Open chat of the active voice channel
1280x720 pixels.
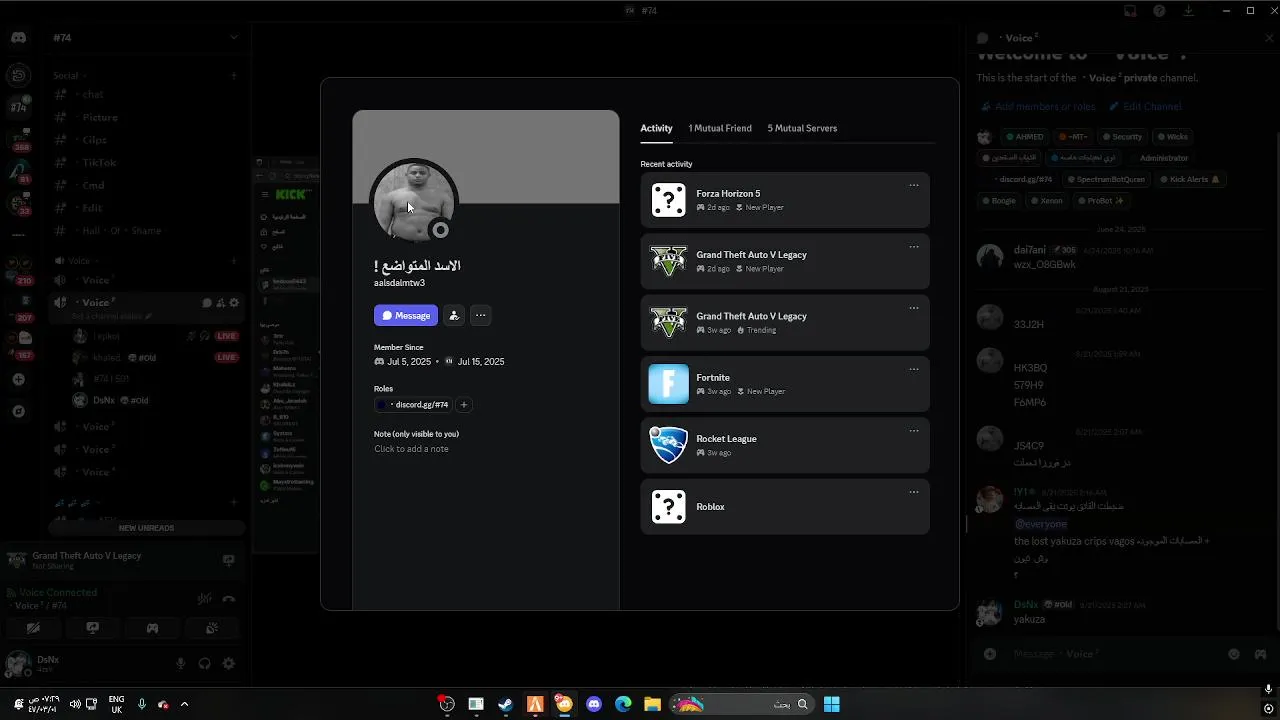pyautogui.click(x=207, y=302)
